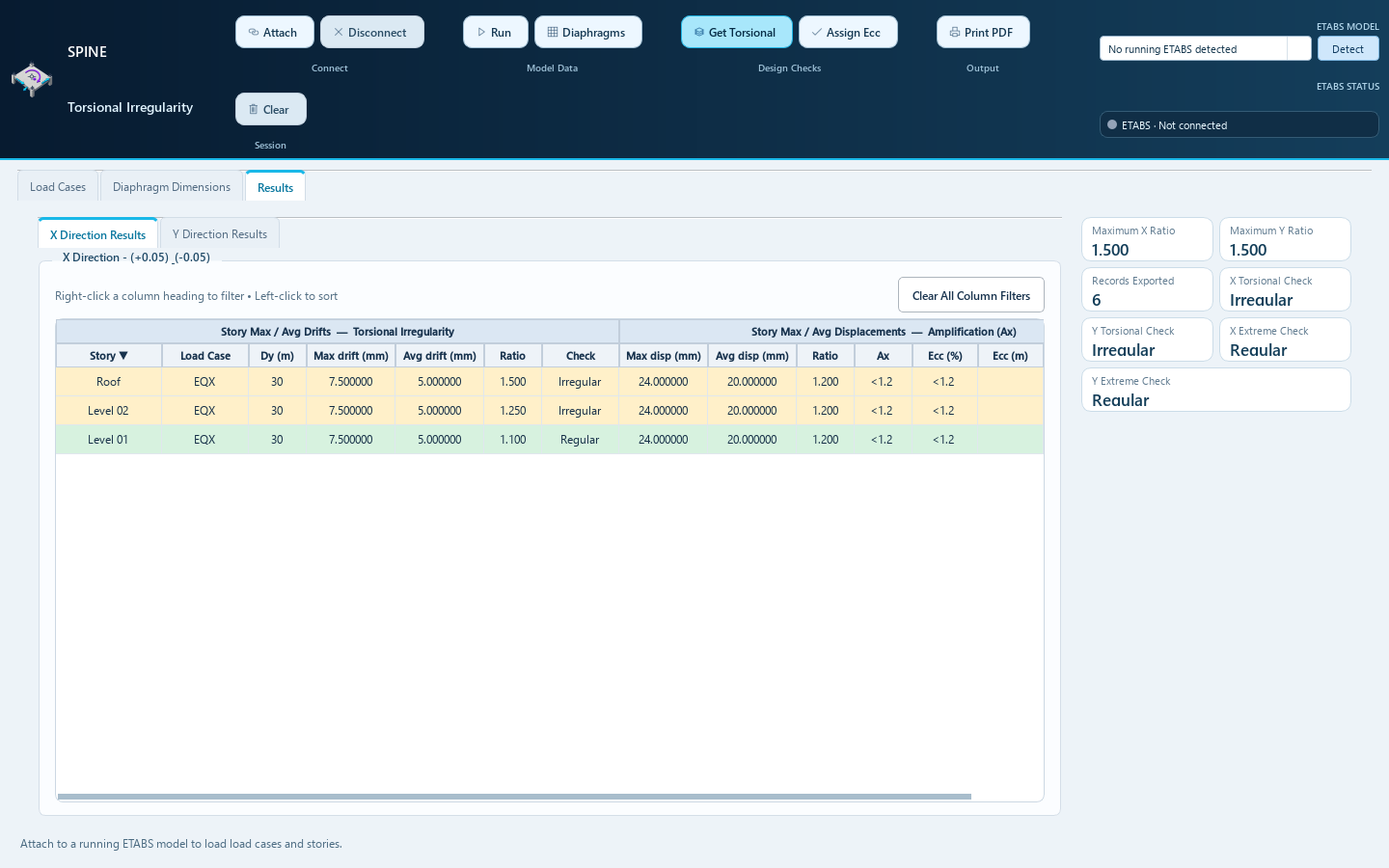Click the SPINE application logo
This screenshot has width=1389, height=868.
tap(32, 79)
